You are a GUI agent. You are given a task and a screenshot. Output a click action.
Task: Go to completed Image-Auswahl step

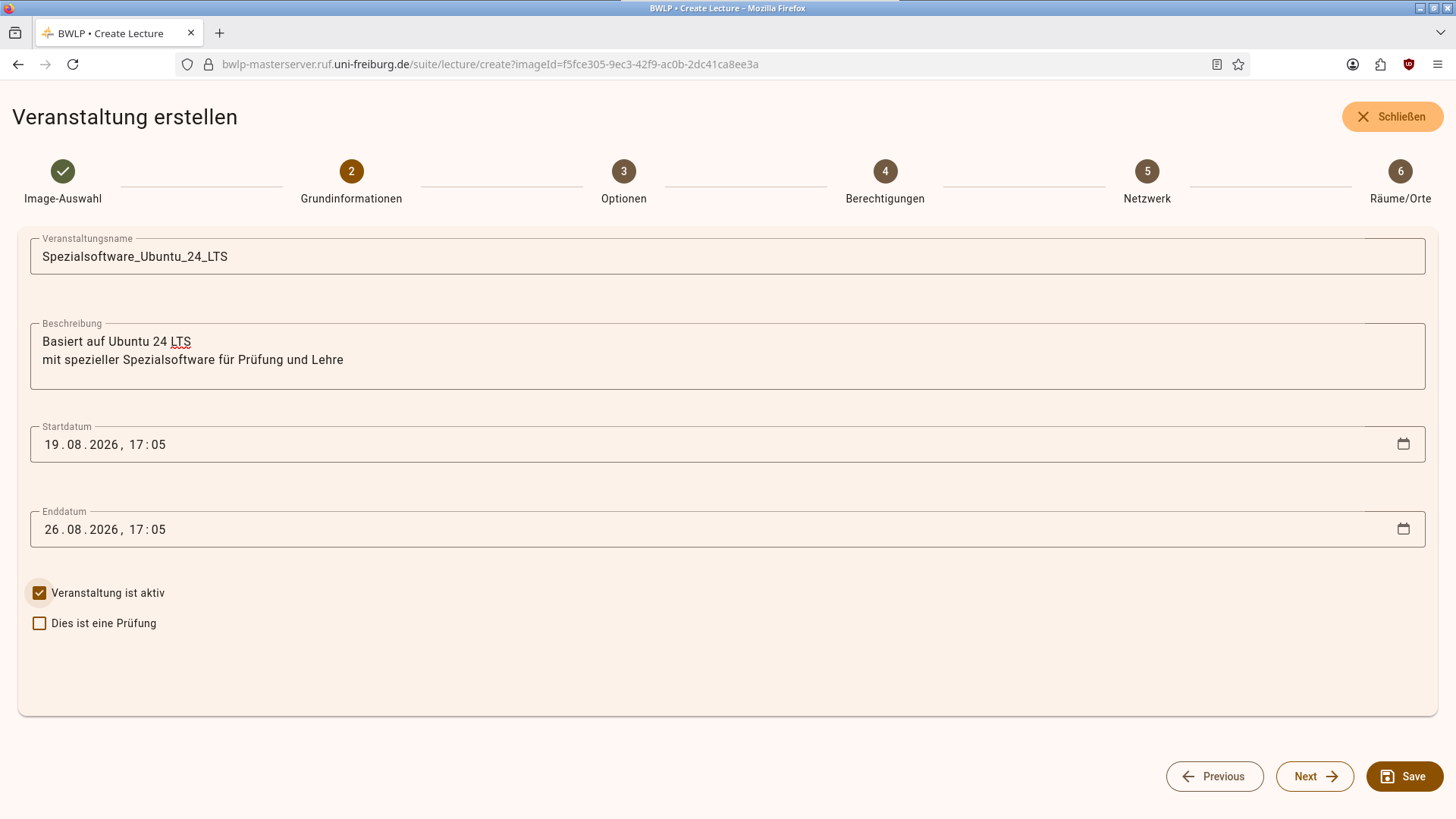tap(63, 182)
